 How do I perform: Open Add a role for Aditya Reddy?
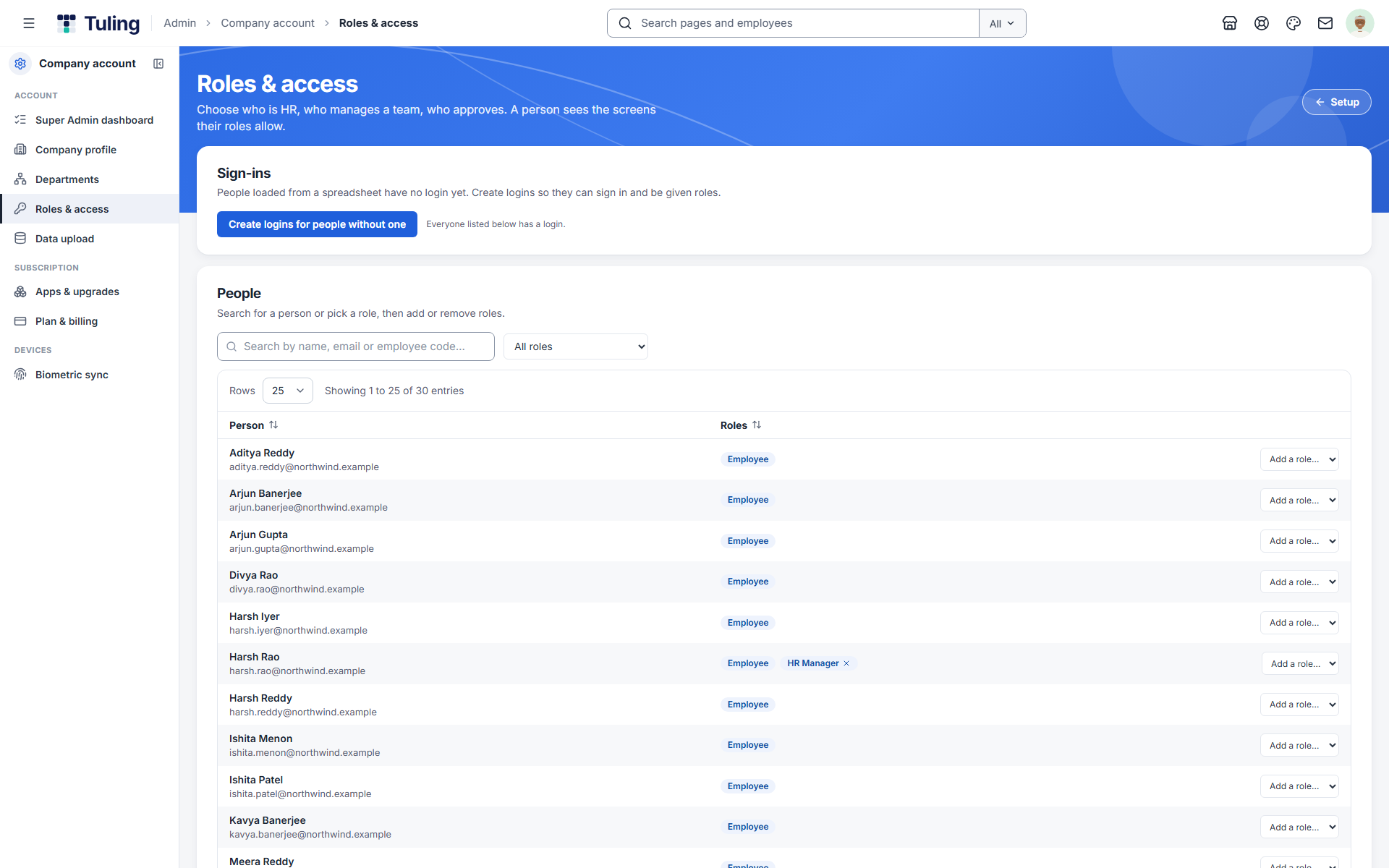(1299, 459)
